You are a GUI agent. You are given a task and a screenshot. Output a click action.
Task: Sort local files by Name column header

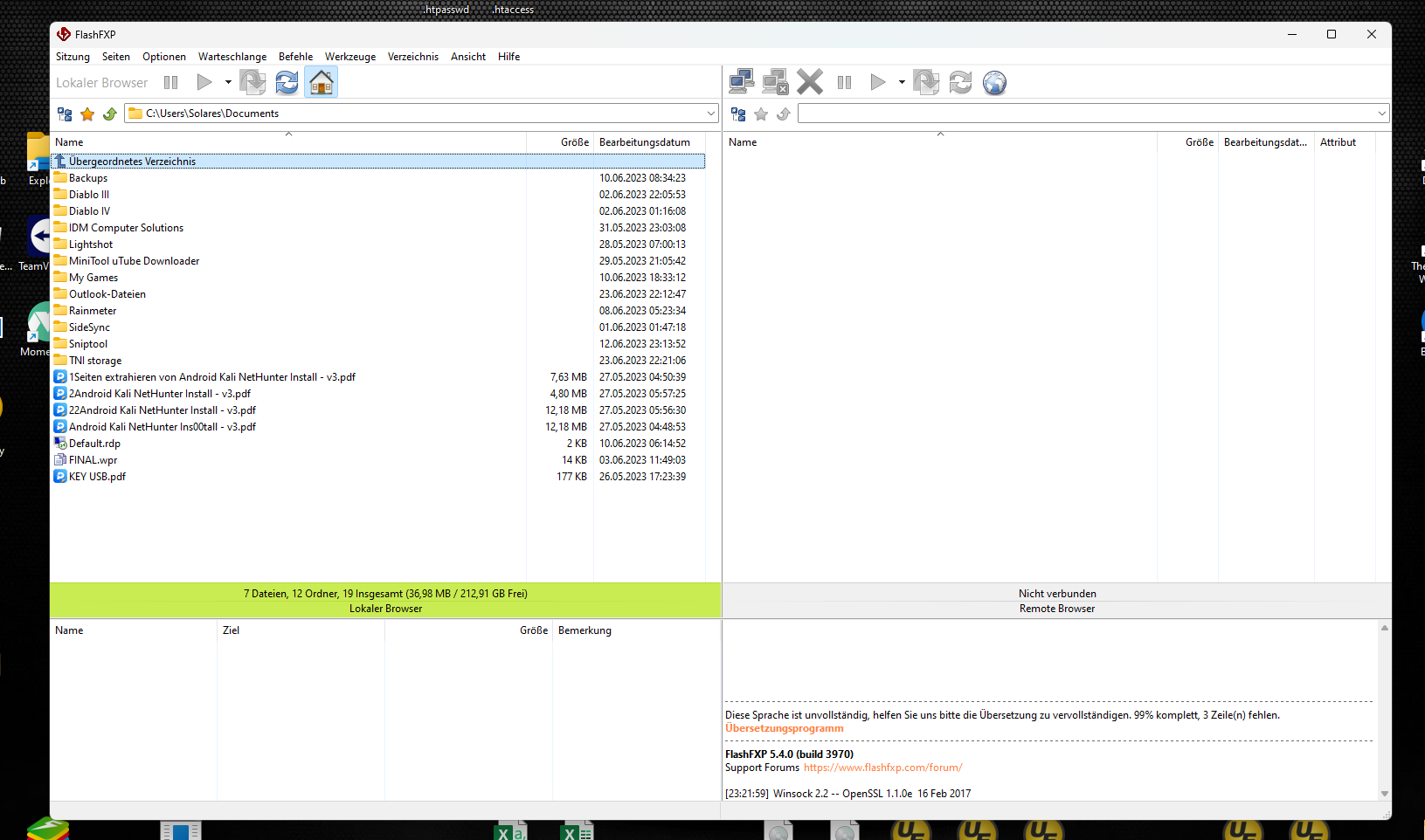(x=288, y=142)
